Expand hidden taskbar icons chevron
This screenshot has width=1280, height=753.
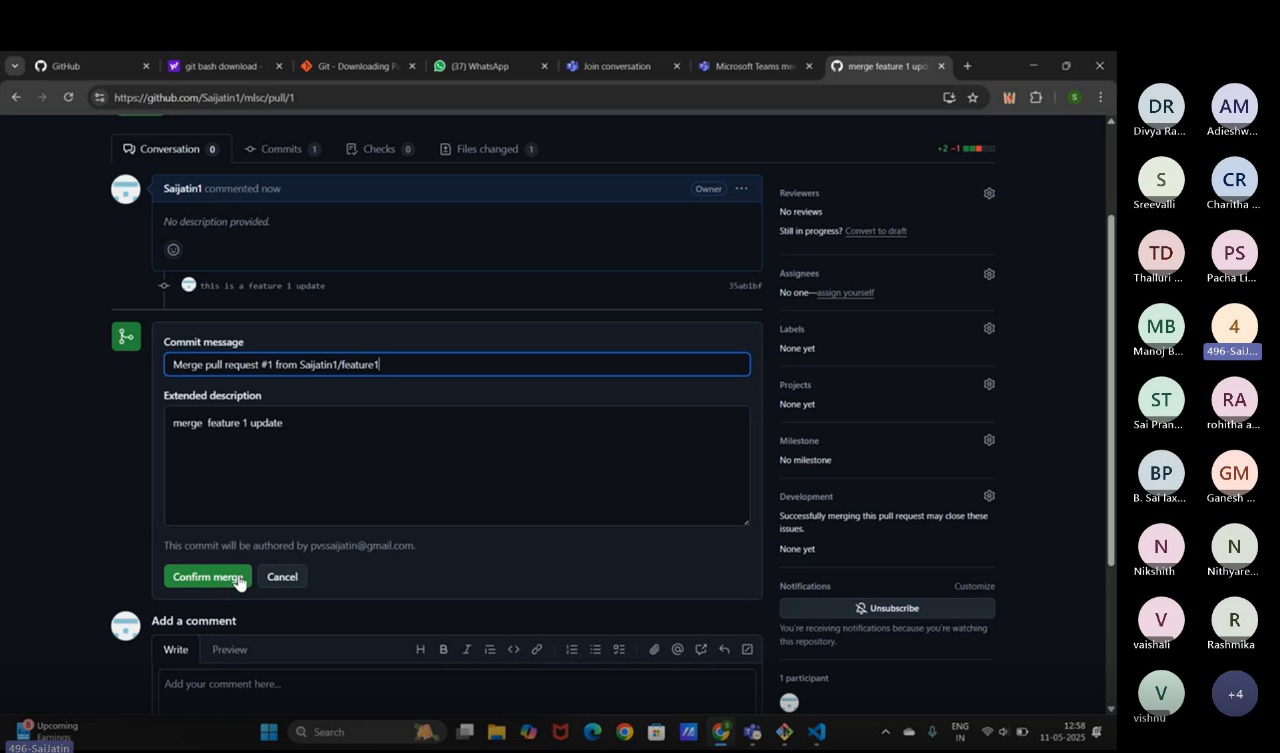[885, 731]
